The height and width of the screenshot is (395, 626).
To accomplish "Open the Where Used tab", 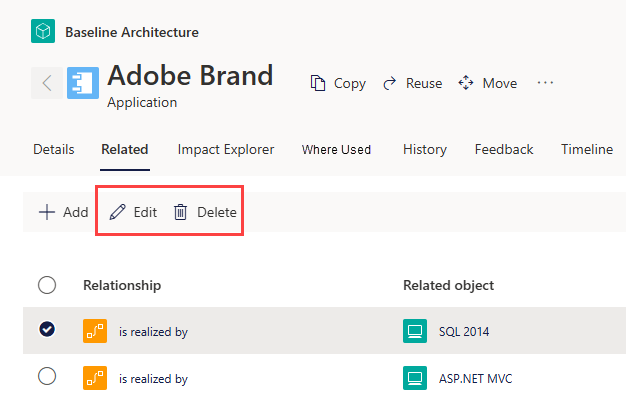I will tap(336, 149).
